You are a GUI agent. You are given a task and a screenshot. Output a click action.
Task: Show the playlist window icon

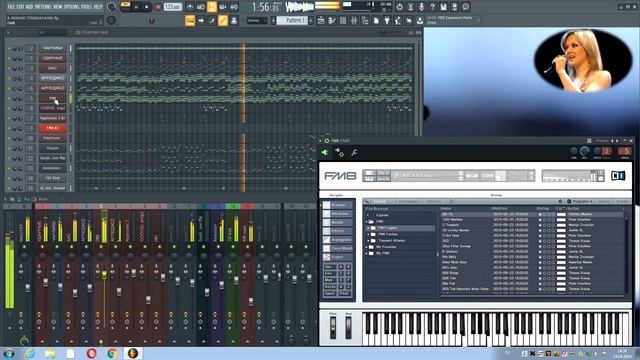pos(321,20)
